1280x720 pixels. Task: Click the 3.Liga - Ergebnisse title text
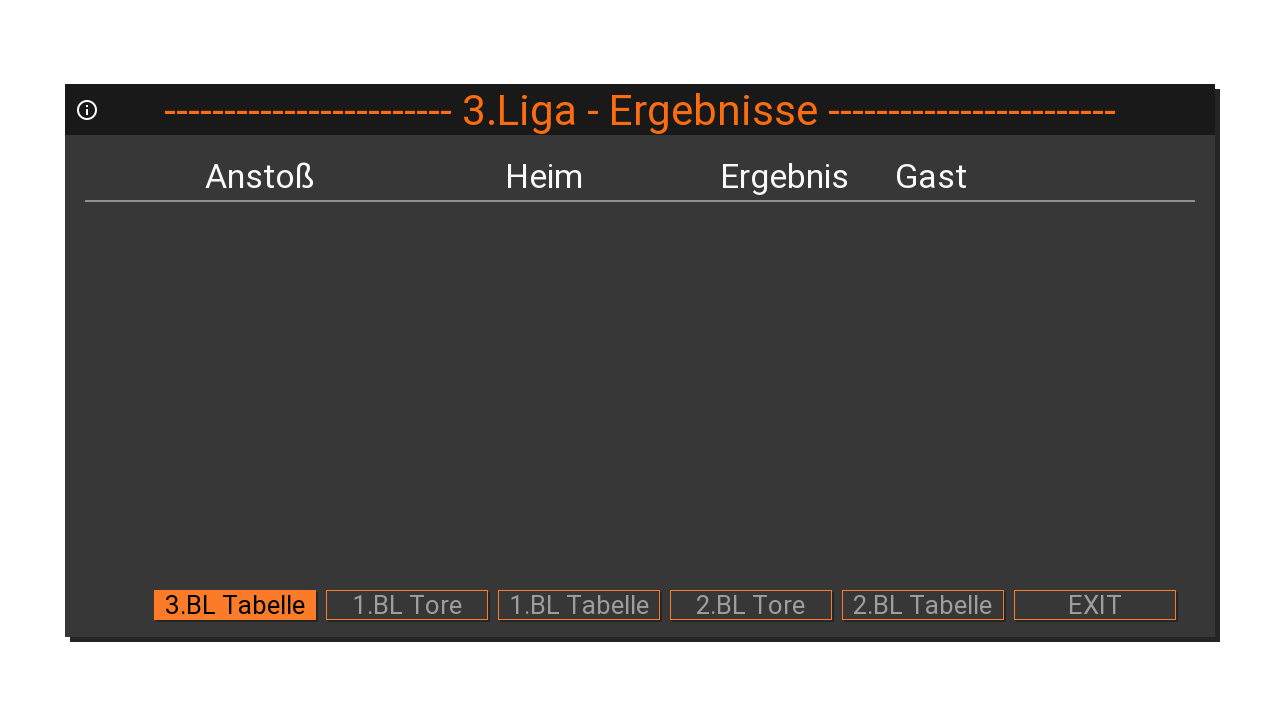pyautogui.click(x=640, y=111)
